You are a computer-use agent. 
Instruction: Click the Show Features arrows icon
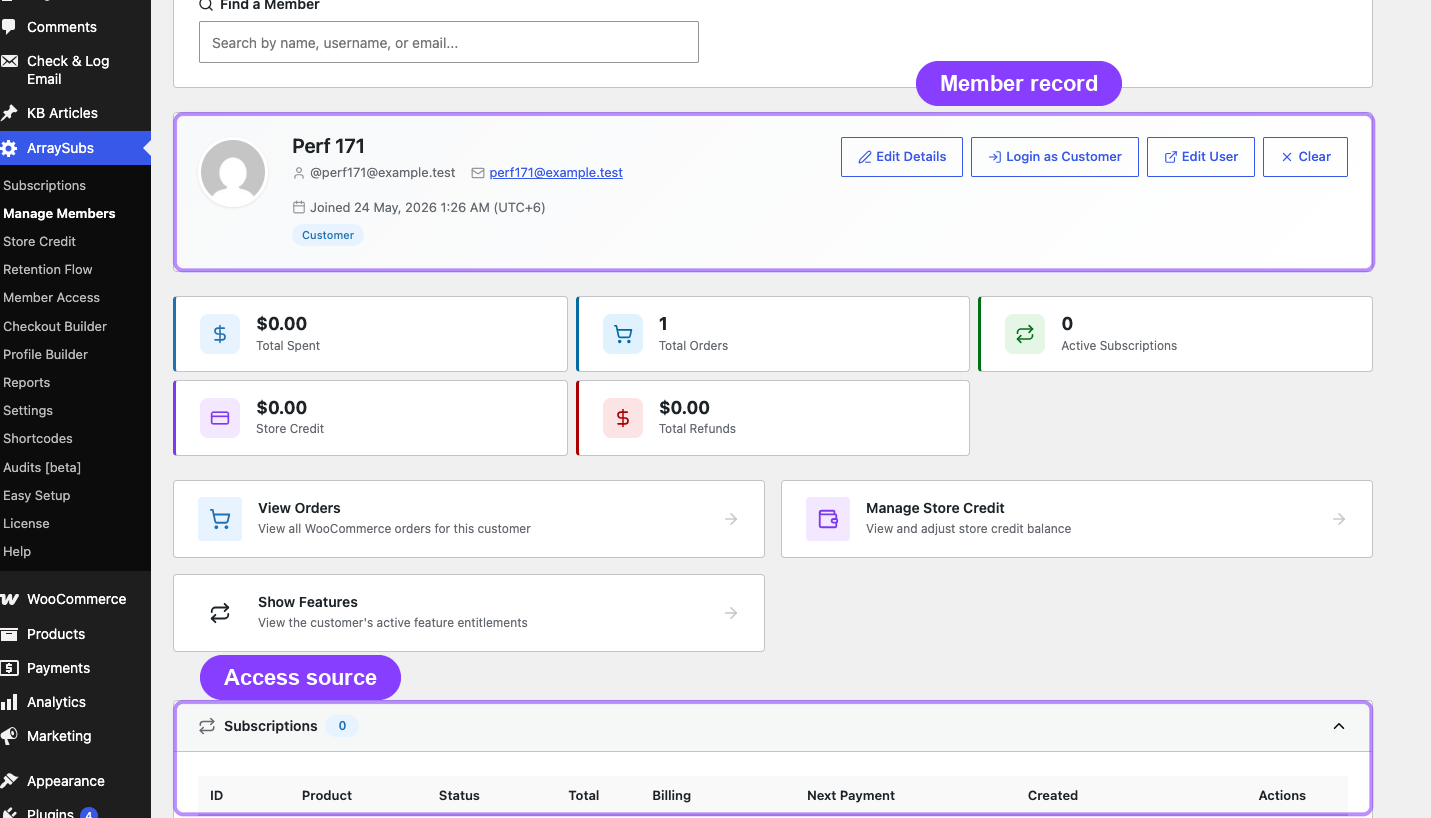(220, 613)
